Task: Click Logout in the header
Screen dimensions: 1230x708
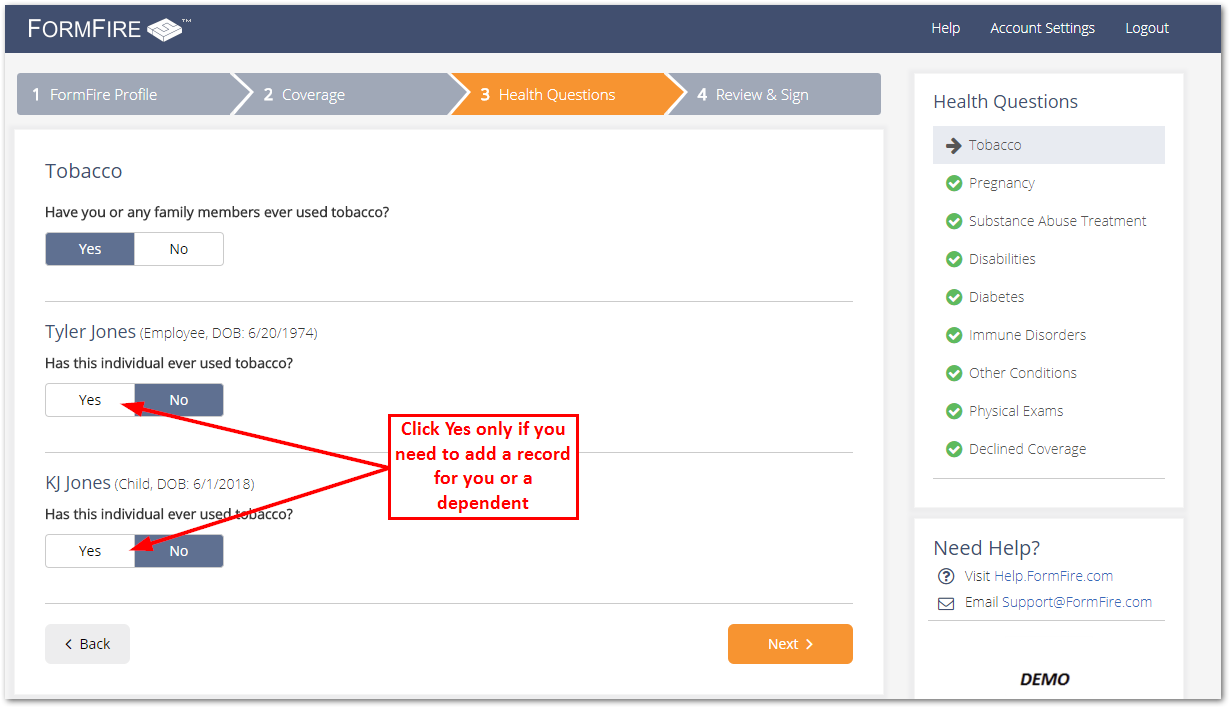Action: click(1147, 28)
